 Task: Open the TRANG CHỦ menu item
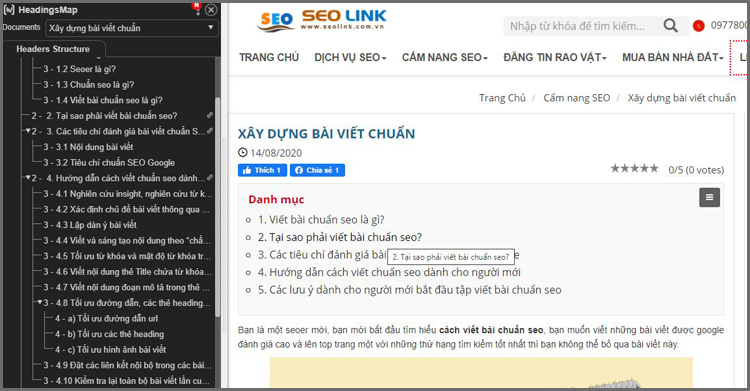pos(269,57)
